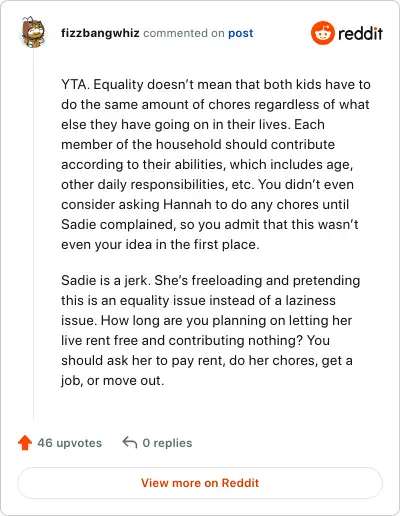The image size is (400, 516).
Task: Click the 'Sadie is a jerk' sentence
Action: coord(106,280)
